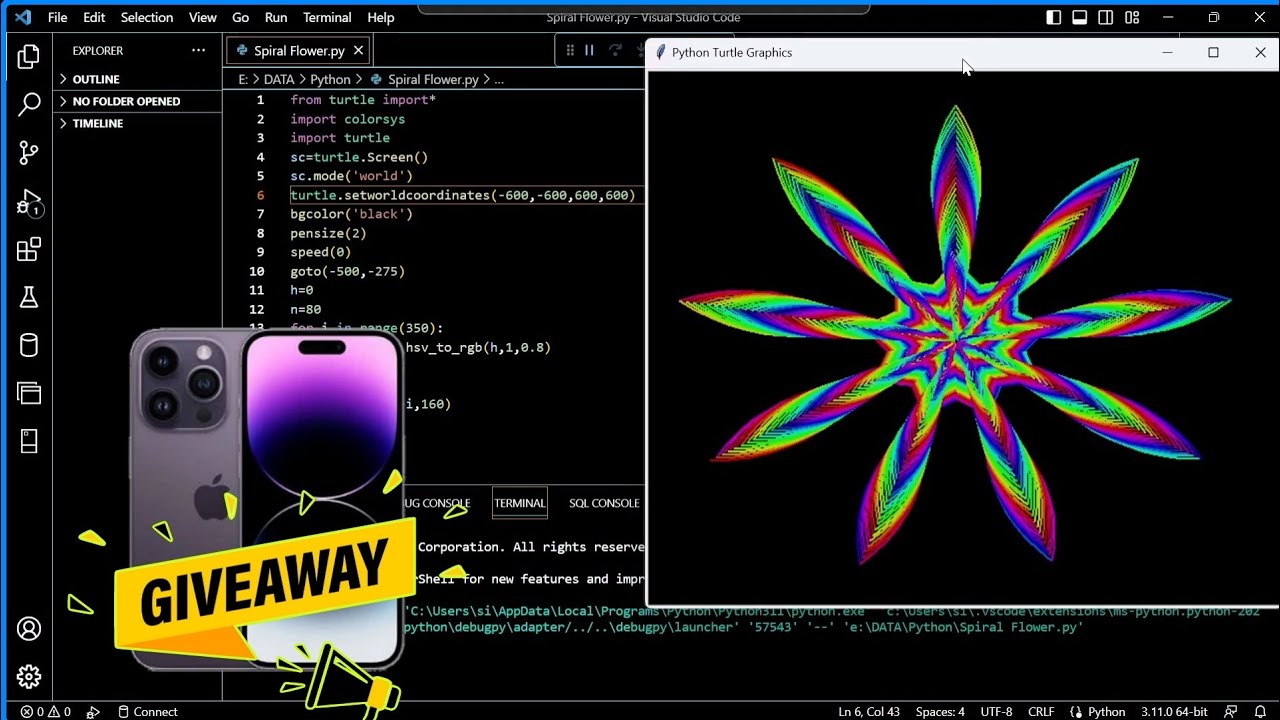This screenshot has height=720, width=1280.
Task: Open the Go menu
Action: click(x=240, y=17)
